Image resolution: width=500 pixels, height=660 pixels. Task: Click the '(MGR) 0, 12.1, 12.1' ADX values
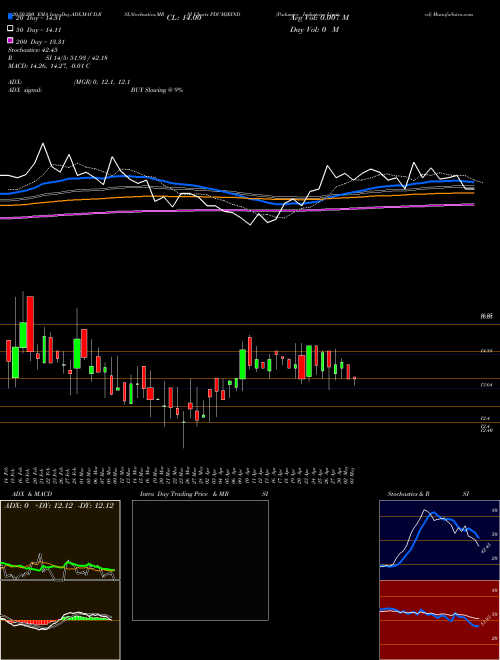[102, 82]
